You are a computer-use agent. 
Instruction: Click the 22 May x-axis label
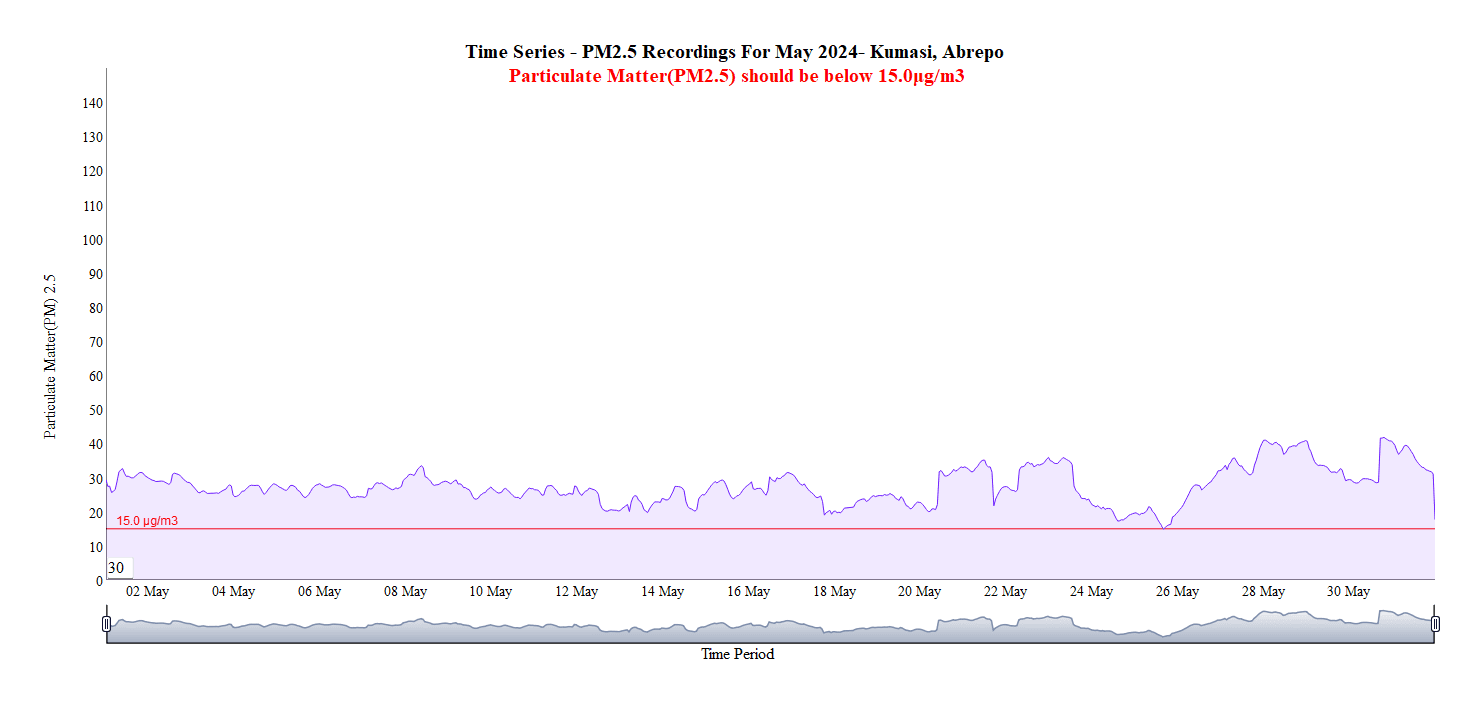click(1005, 592)
